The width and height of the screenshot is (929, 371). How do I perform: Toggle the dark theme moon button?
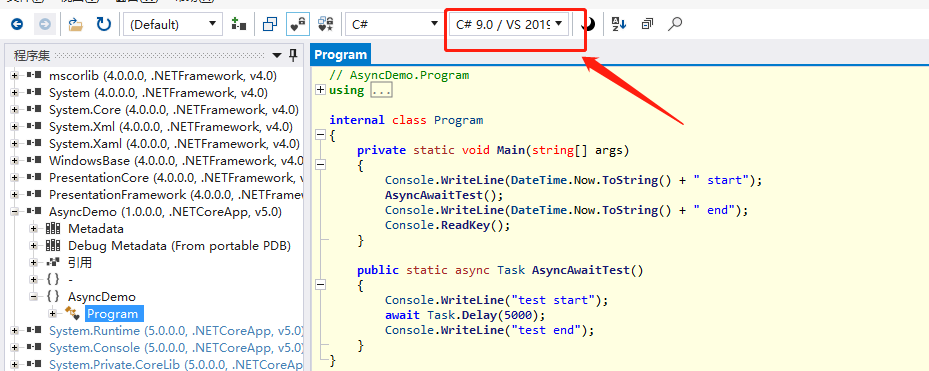click(x=588, y=24)
